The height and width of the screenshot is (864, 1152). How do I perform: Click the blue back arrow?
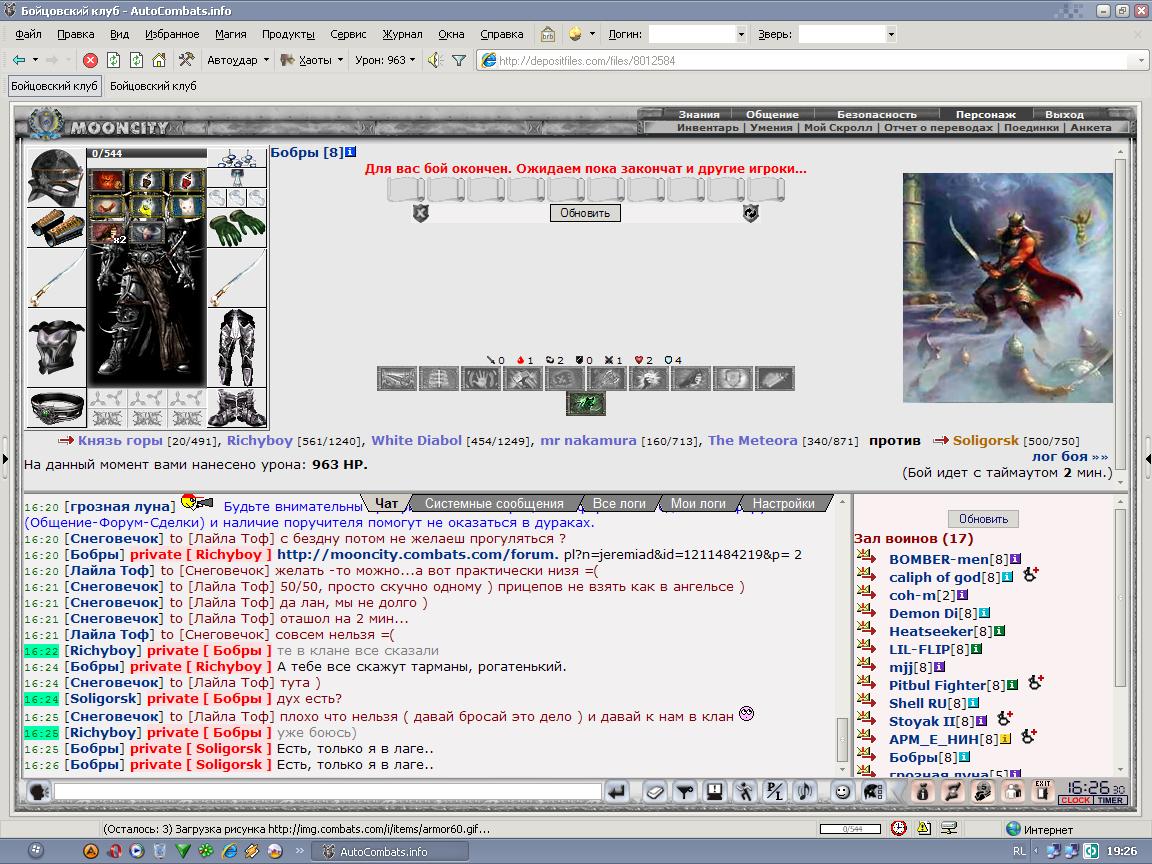point(19,60)
